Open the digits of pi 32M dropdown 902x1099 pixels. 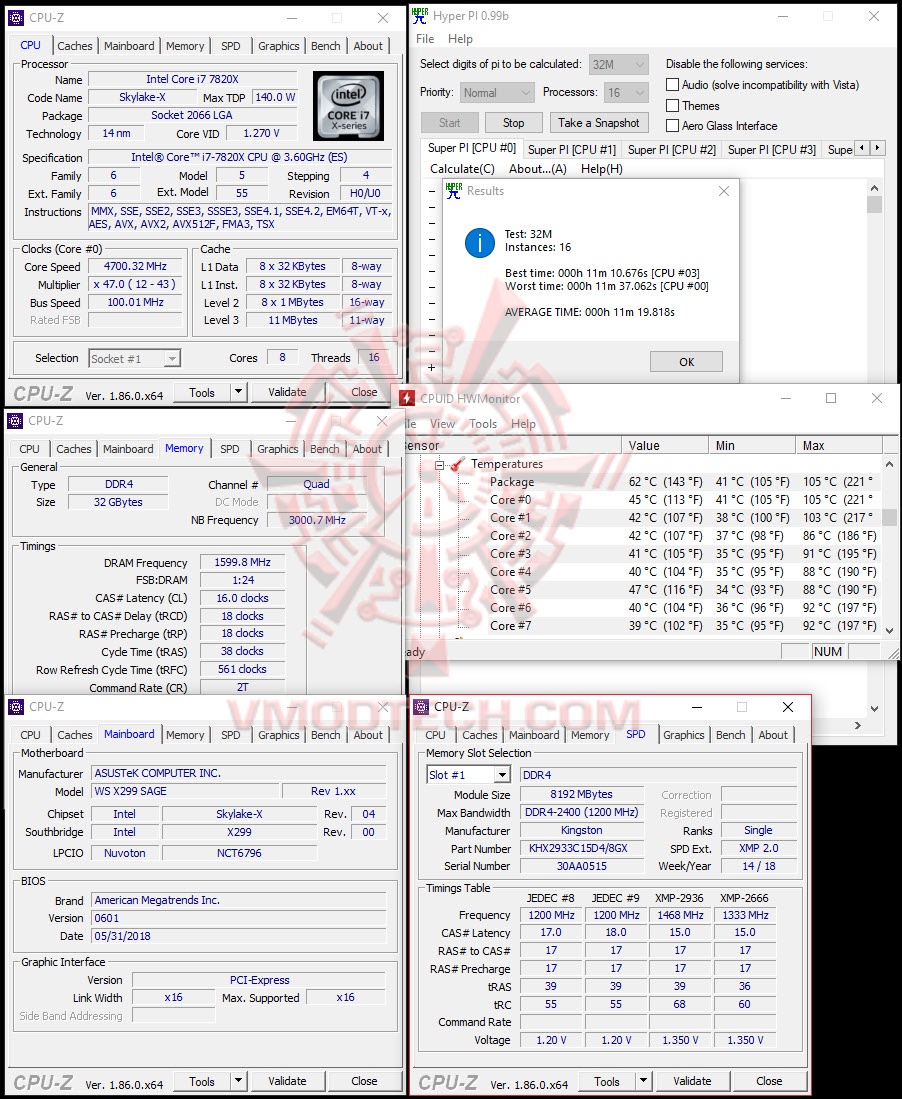point(619,64)
